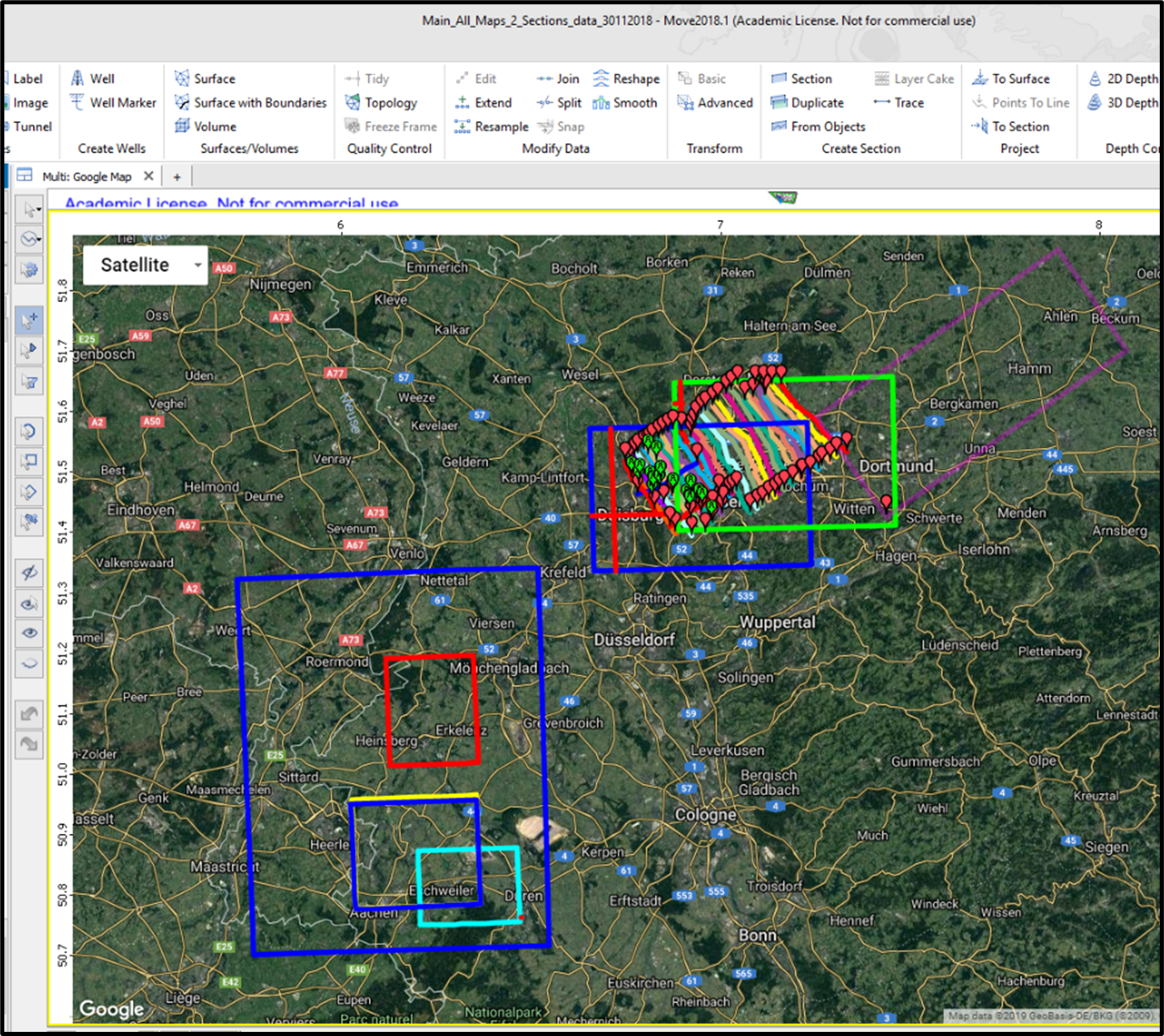The width and height of the screenshot is (1164, 1036).
Task: Click the Google logo on the map
Action: pos(111,1009)
